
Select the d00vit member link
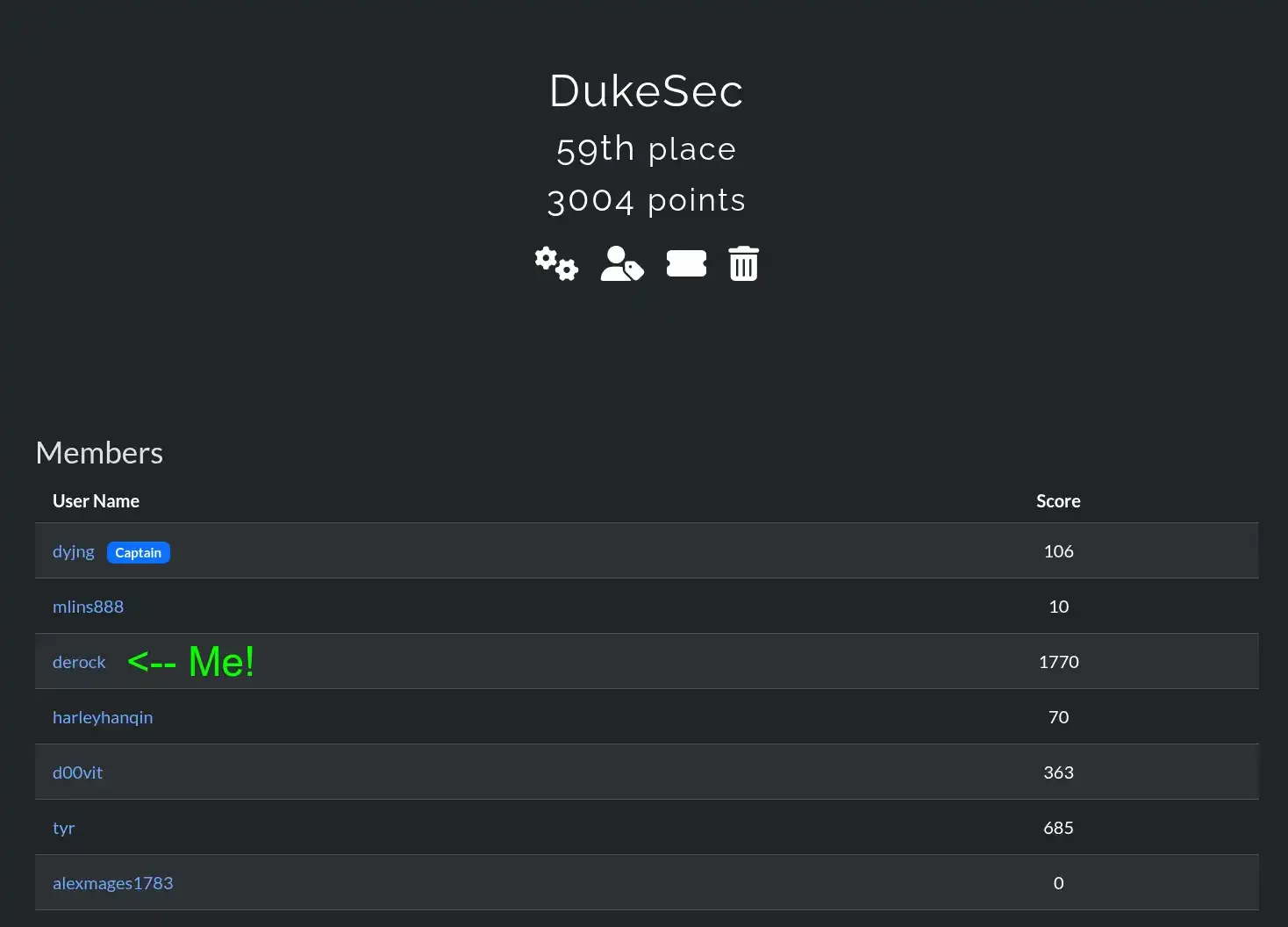click(77, 772)
